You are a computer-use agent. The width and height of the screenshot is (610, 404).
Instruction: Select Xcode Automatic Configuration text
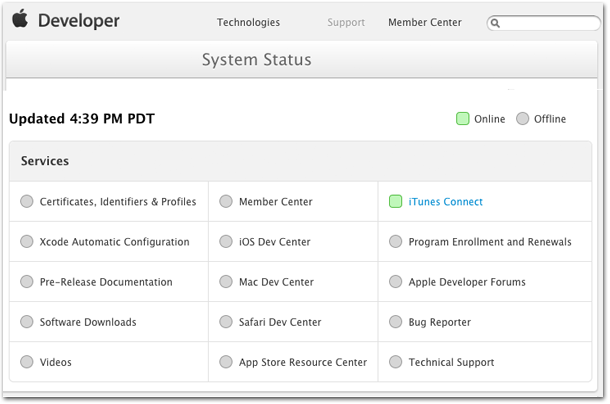pos(114,242)
